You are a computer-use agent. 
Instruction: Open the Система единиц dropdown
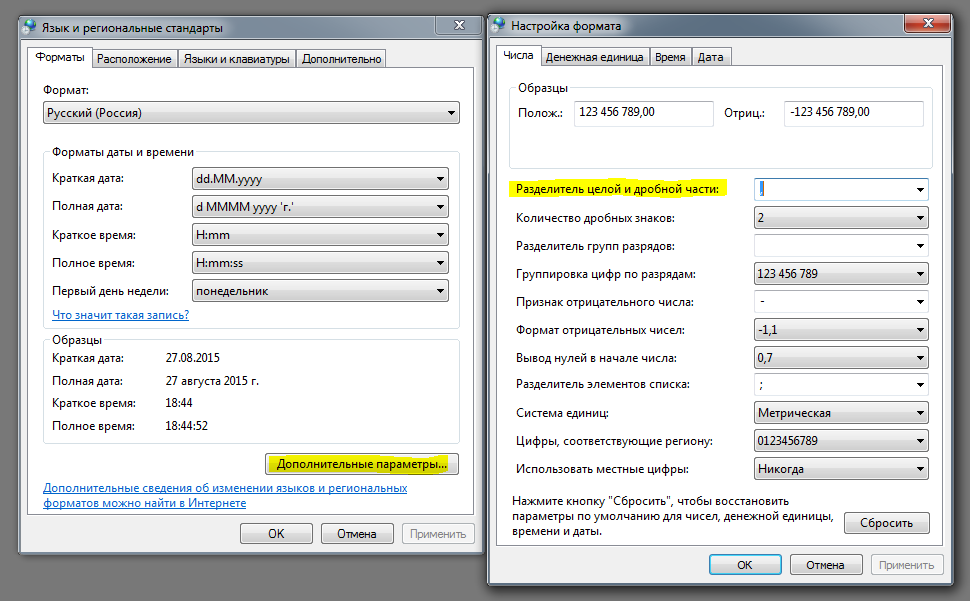[840, 412]
